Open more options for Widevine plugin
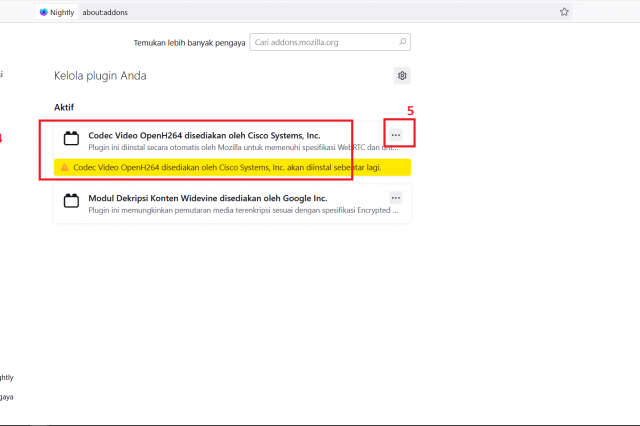 tap(397, 199)
